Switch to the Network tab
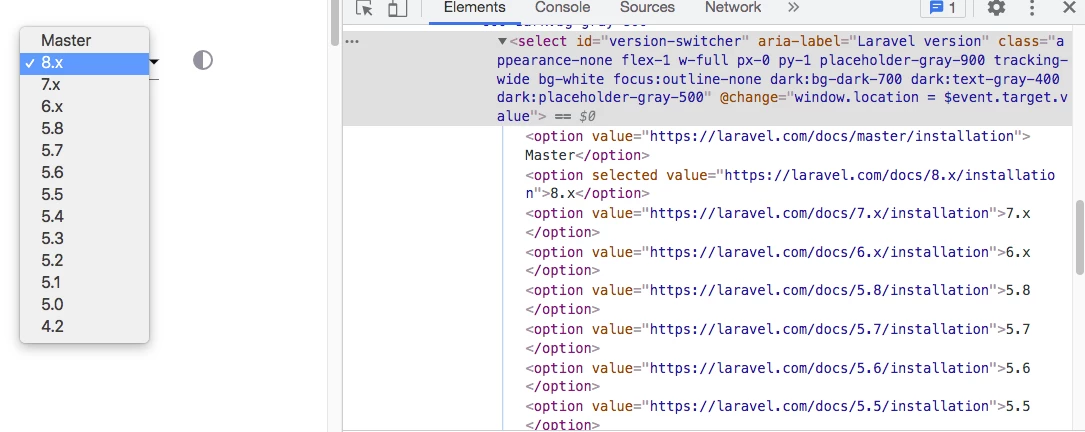 733,8
